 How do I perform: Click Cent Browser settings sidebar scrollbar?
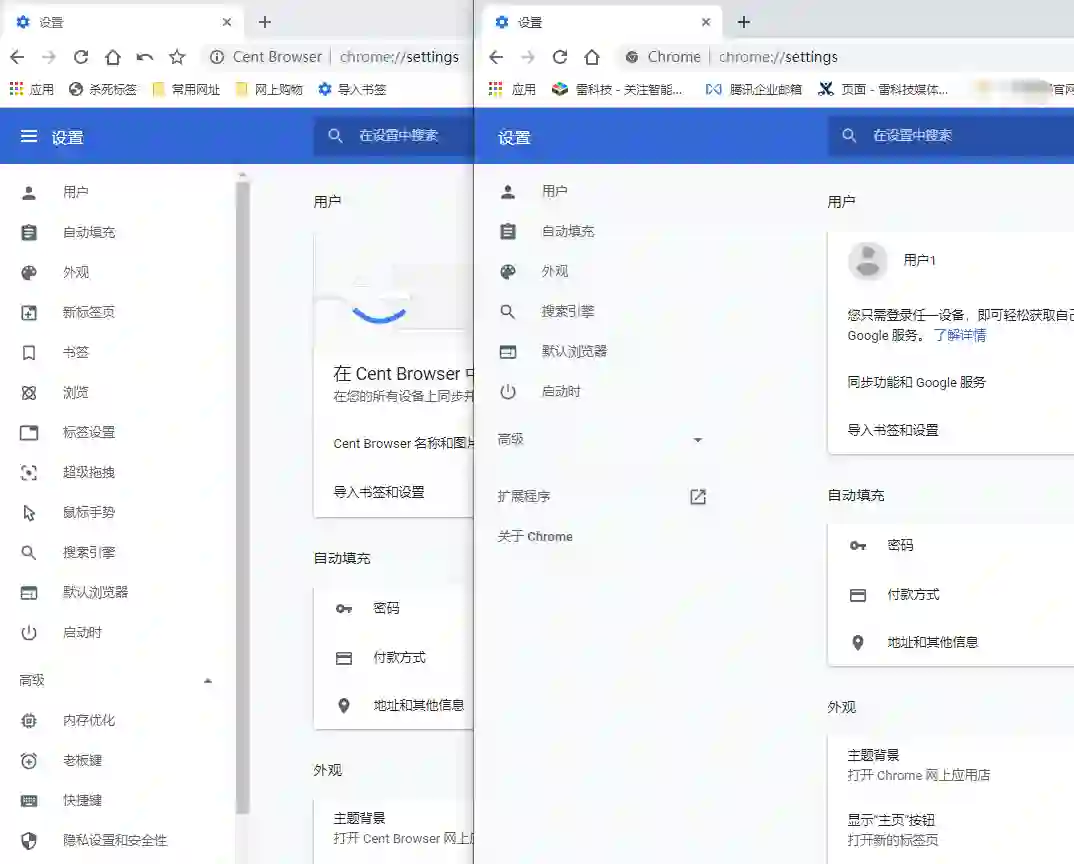[242, 497]
